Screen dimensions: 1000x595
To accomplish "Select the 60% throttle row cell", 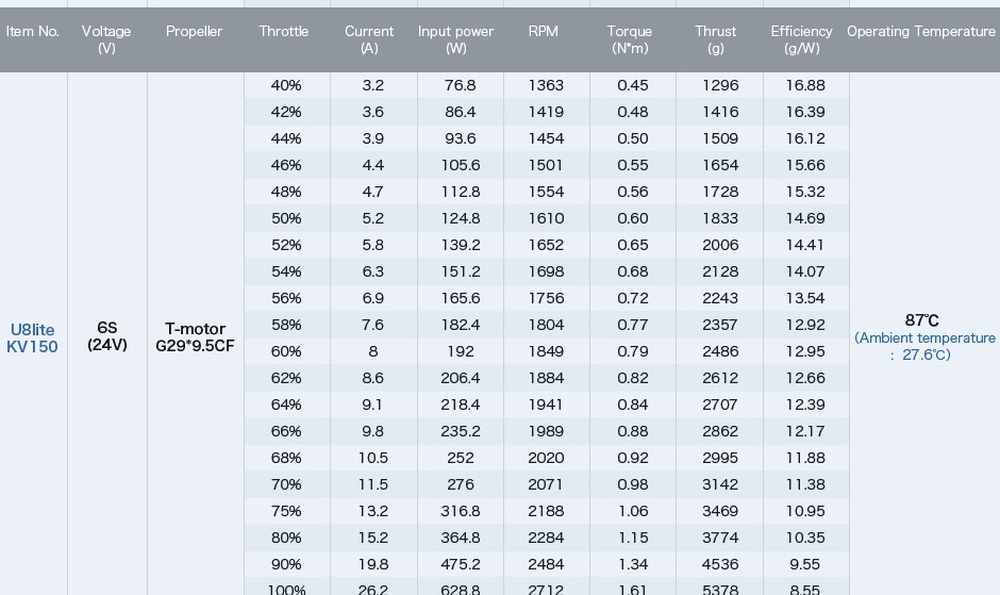I will click(x=286, y=351).
